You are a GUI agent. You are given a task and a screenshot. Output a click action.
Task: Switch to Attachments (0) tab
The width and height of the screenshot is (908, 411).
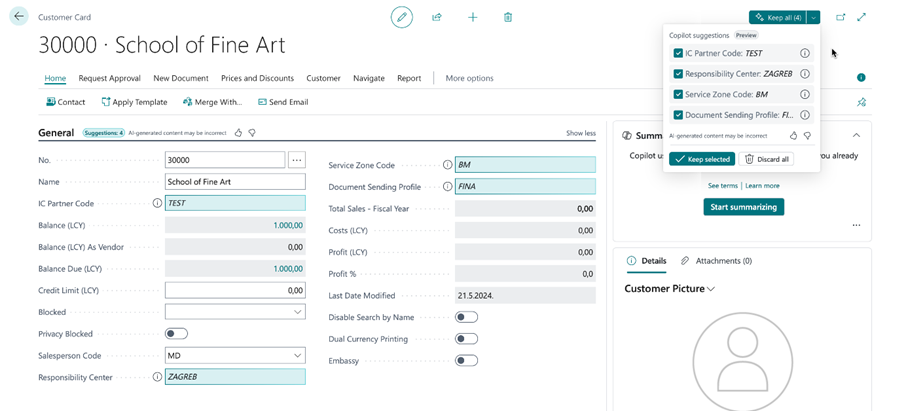point(716,261)
